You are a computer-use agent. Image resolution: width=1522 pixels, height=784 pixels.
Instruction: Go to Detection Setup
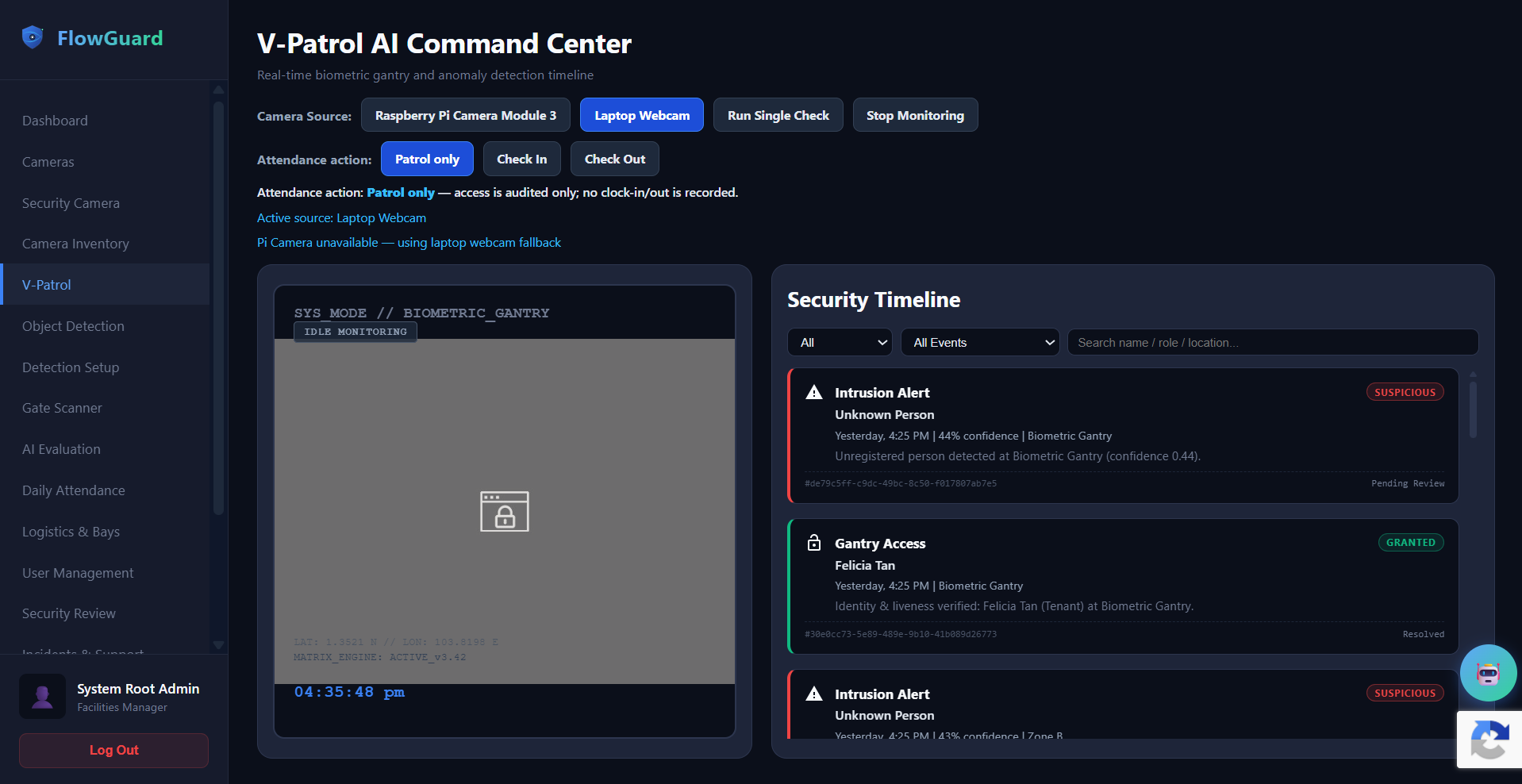coord(106,367)
